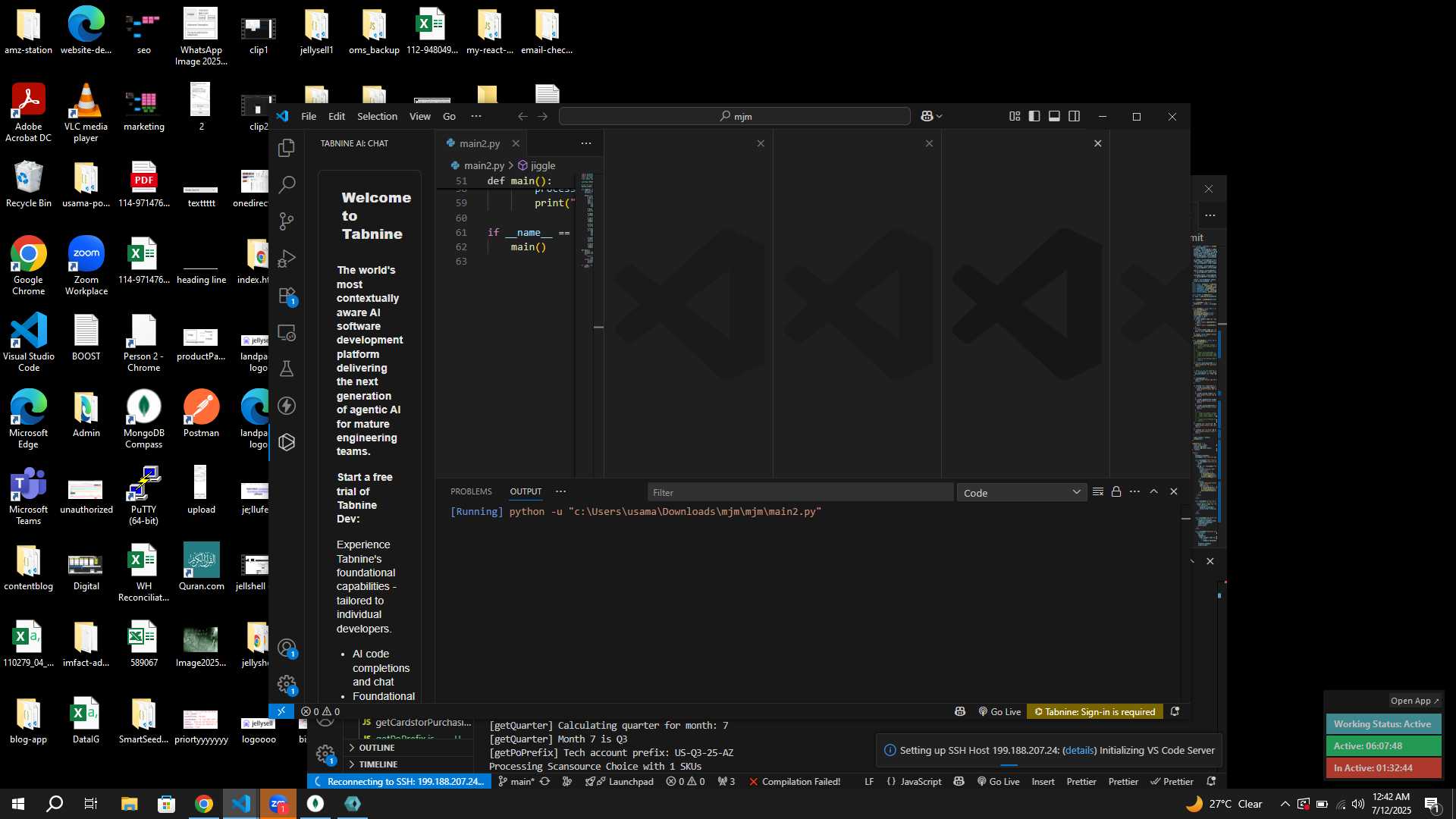Click the Launchpad status bar item
The height and width of the screenshot is (819, 1456).
point(619,781)
